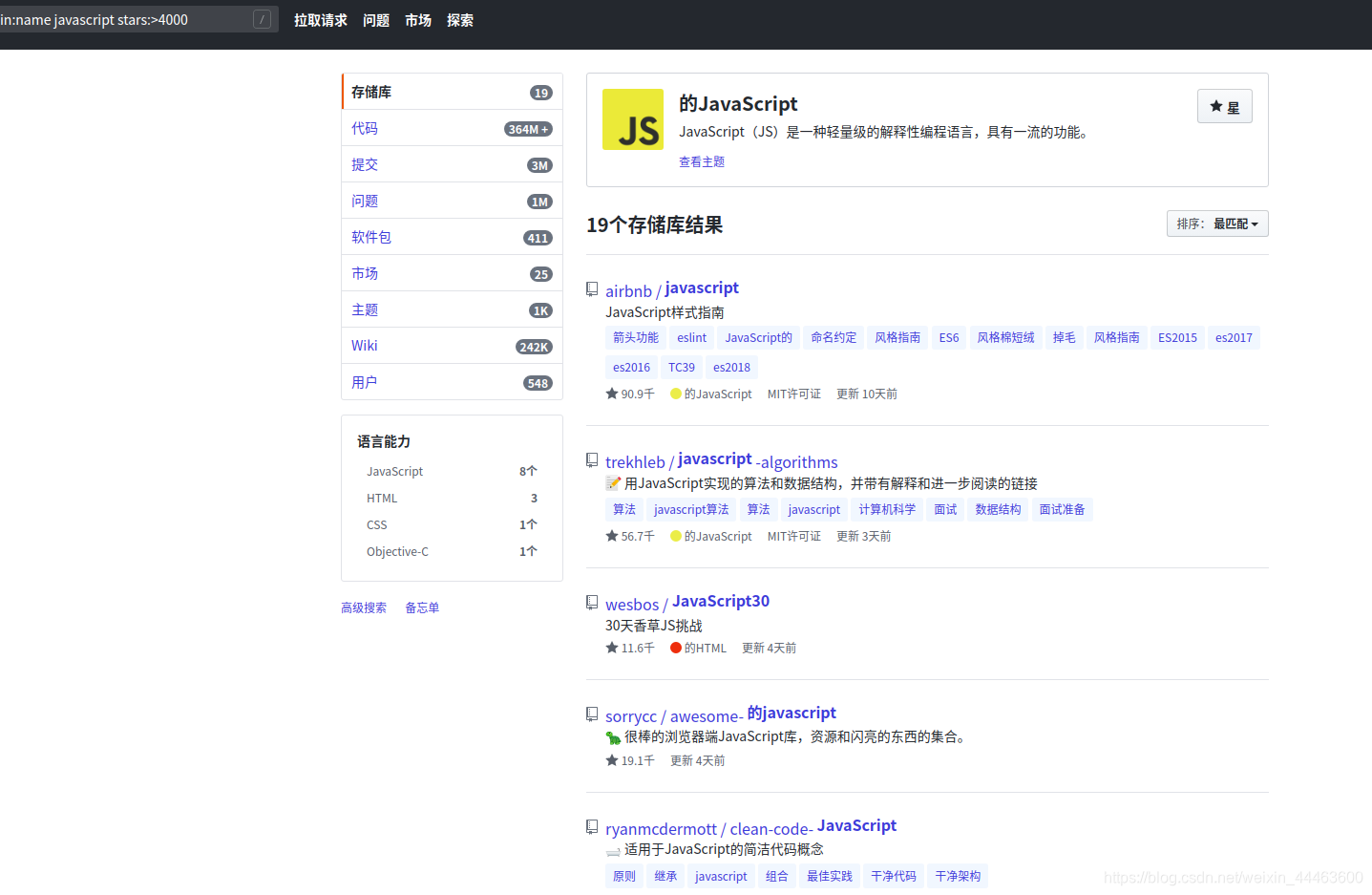Open the wesbos / JavaScript30 repository
Screen dimensions: 1372x895
click(x=687, y=603)
